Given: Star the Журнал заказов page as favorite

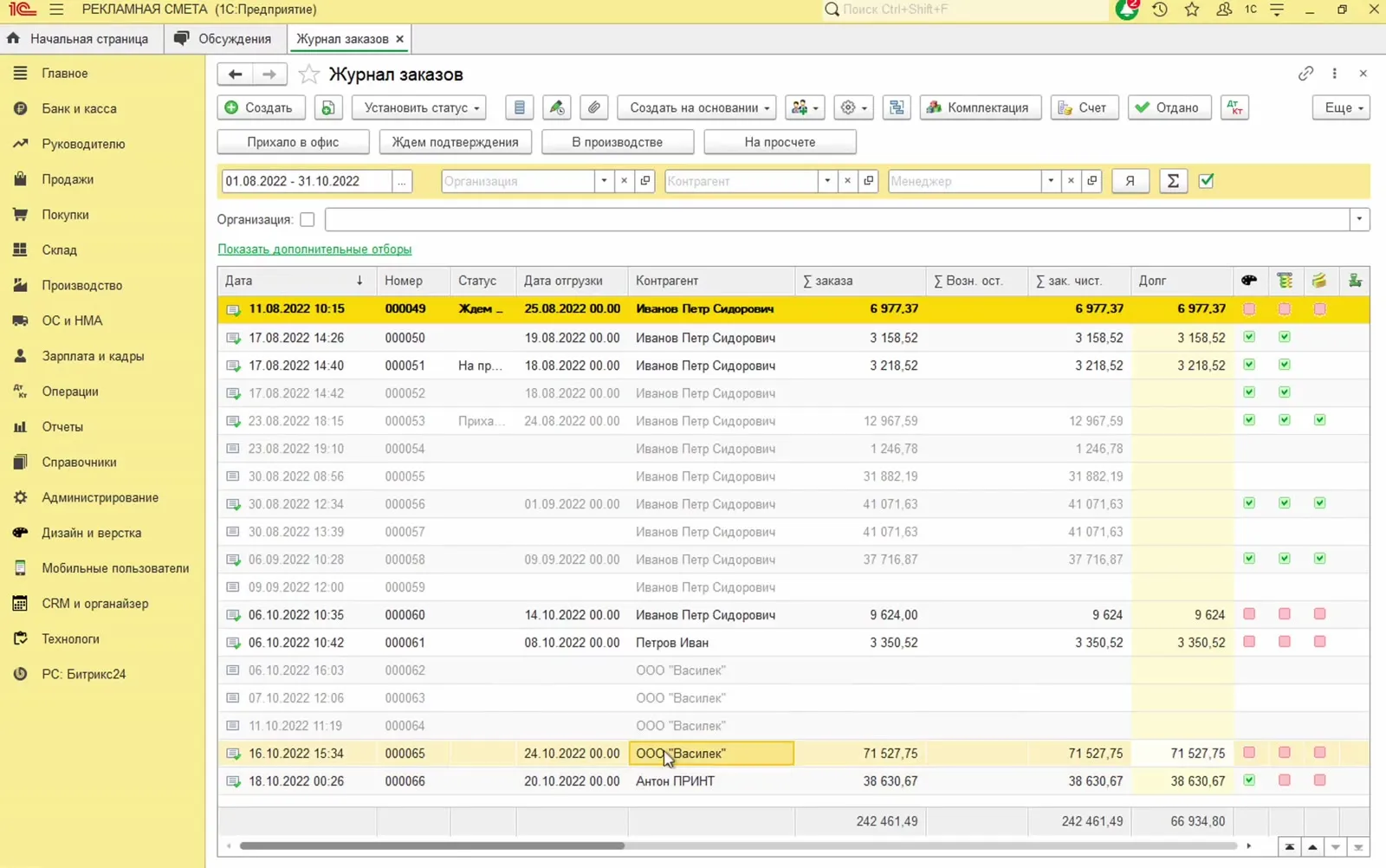Looking at the screenshot, I should coord(308,74).
